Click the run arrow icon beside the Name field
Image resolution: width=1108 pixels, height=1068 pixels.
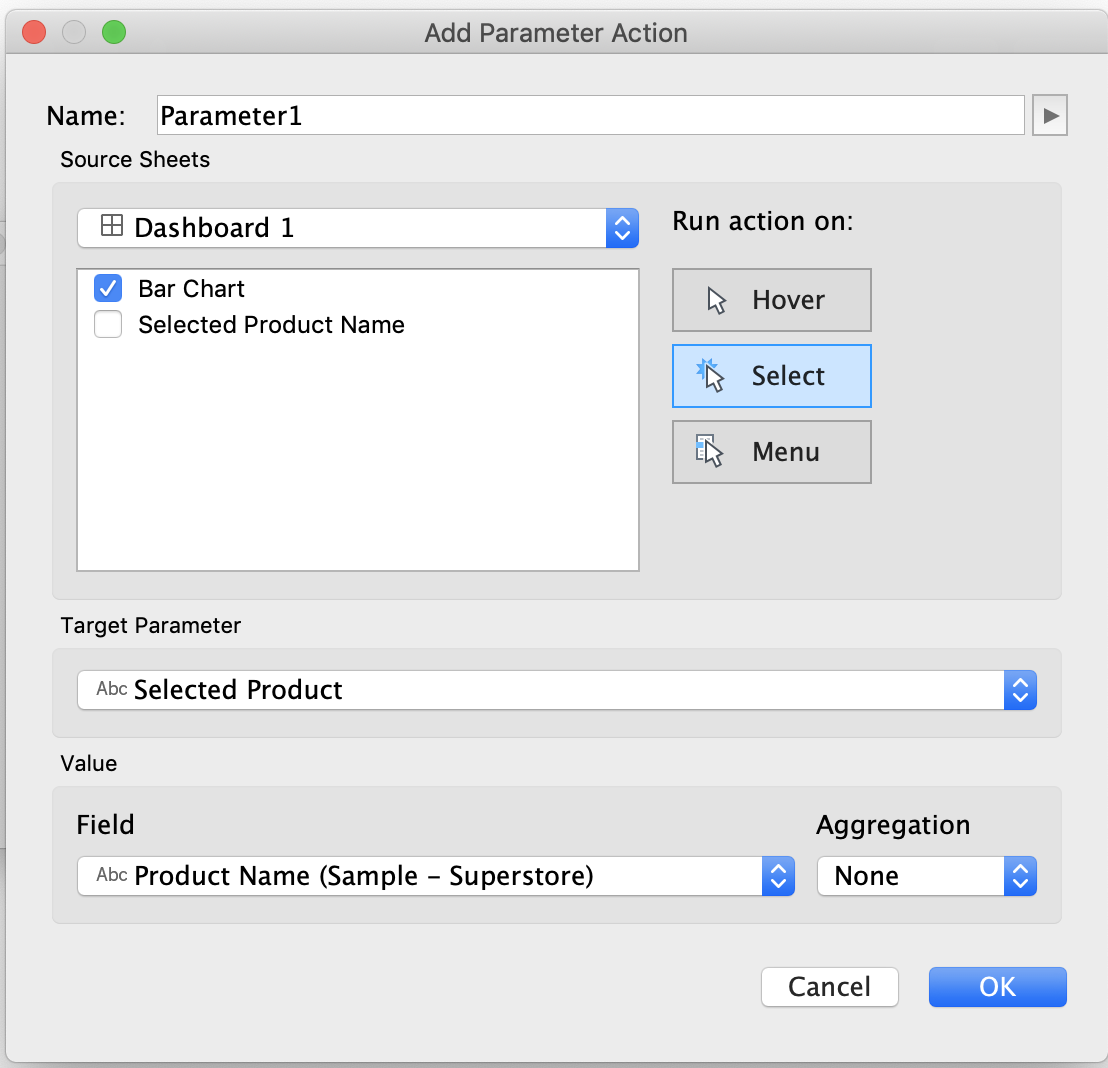point(1049,114)
